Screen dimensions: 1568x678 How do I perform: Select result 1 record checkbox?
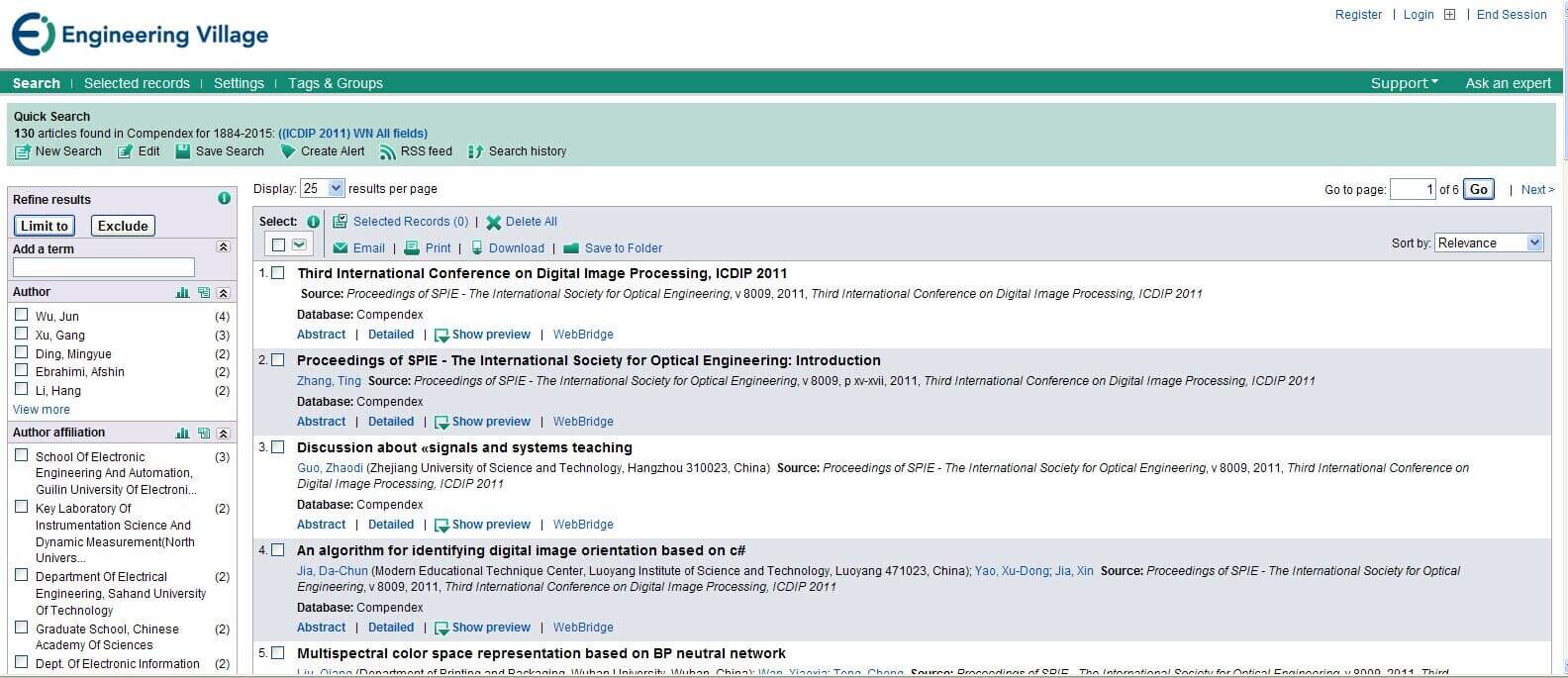coord(278,273)
